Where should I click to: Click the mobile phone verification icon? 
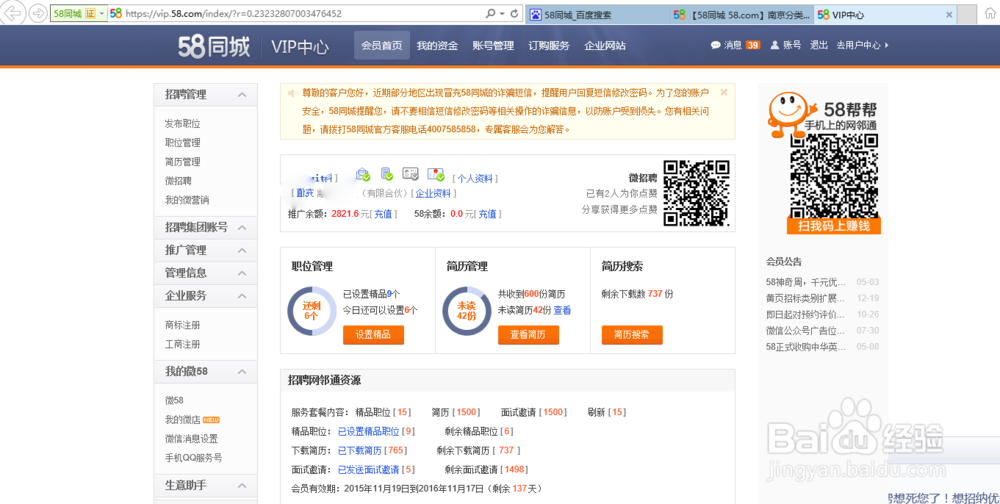tap(386, 174)
